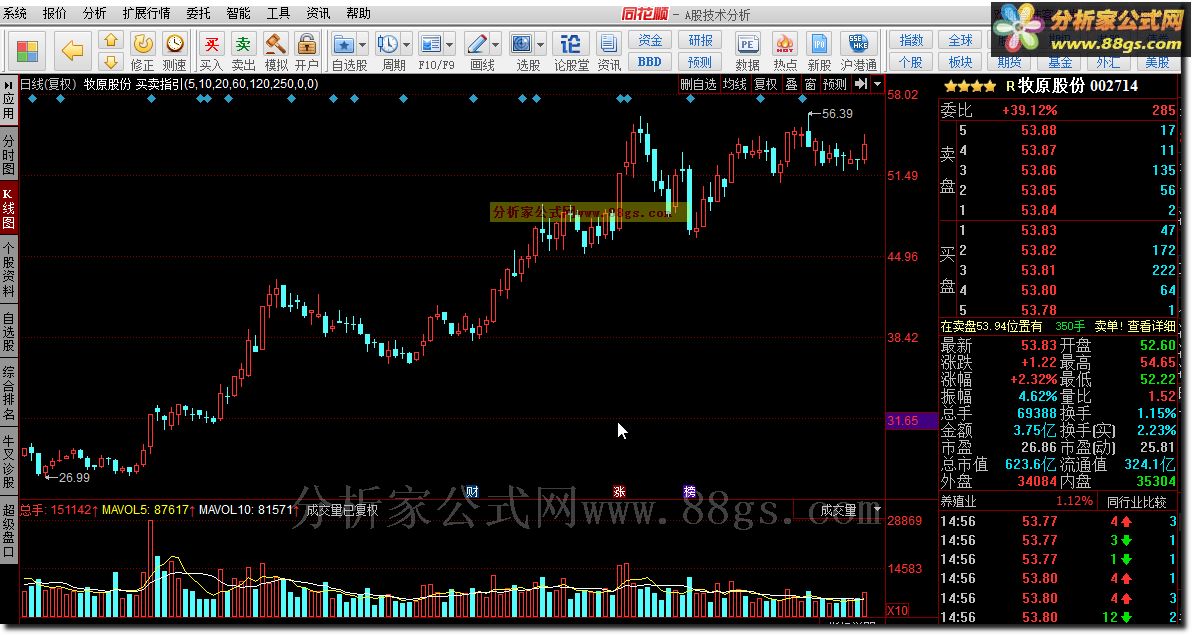
Task: Click the X10 volume scale toggle
Action: [898, 611]
